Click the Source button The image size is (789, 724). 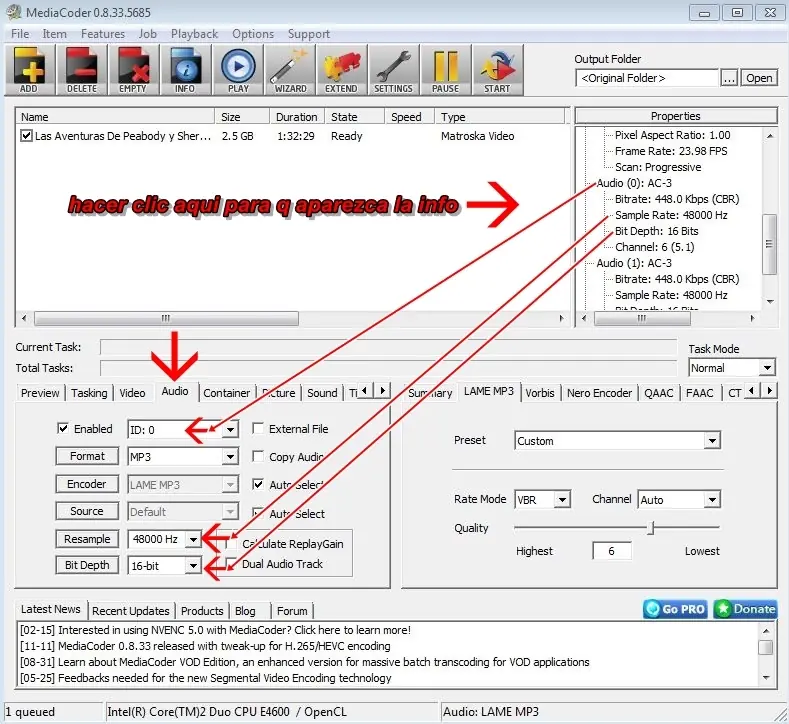[x=87, y=511]
